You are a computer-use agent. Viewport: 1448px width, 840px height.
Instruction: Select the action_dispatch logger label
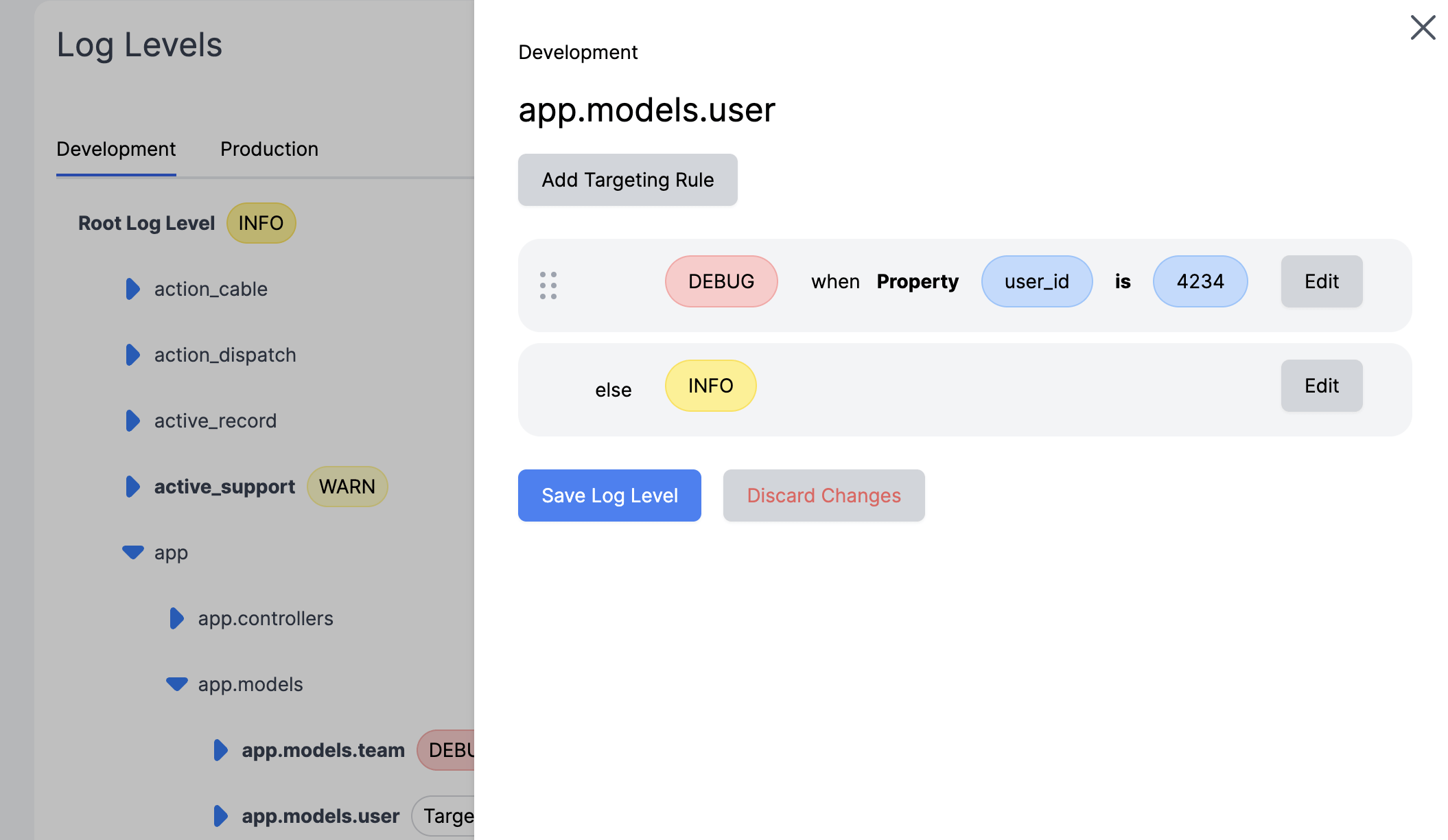click(x=225, y=355)
